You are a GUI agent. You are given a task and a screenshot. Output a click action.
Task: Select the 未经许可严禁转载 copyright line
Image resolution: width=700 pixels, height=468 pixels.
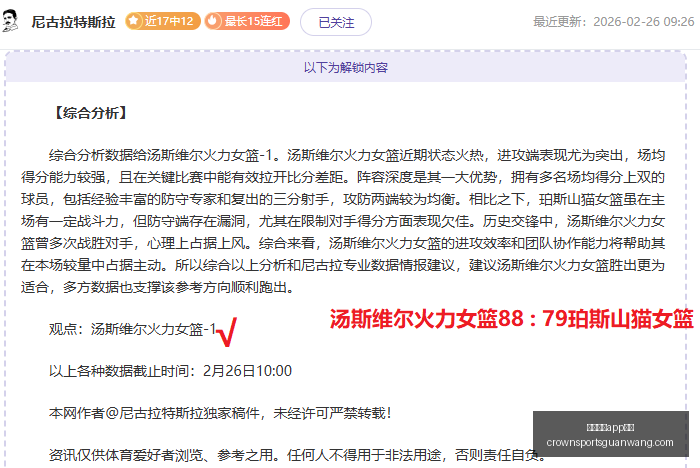pos(221,413)
